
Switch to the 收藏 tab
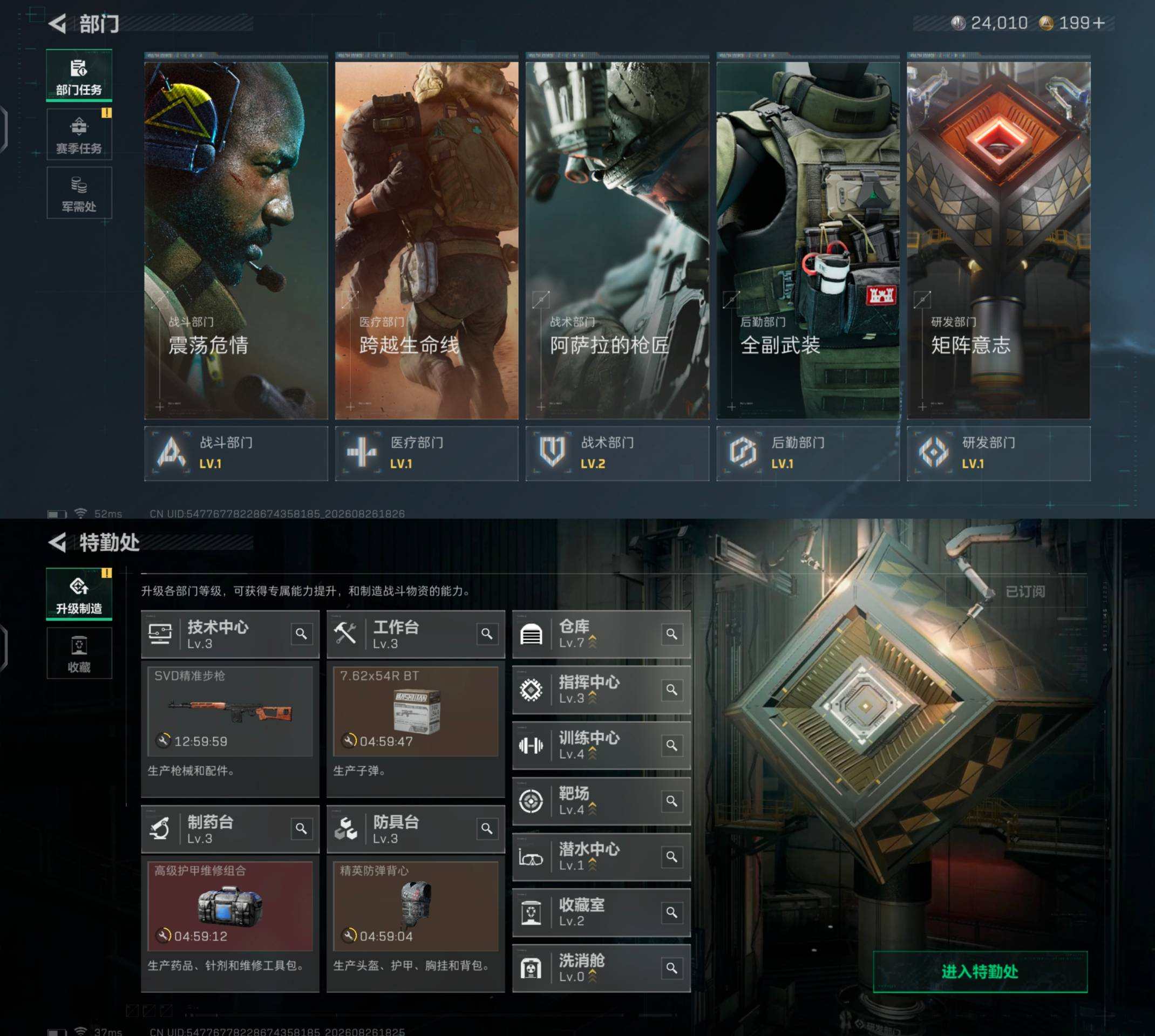coord(79,653)
